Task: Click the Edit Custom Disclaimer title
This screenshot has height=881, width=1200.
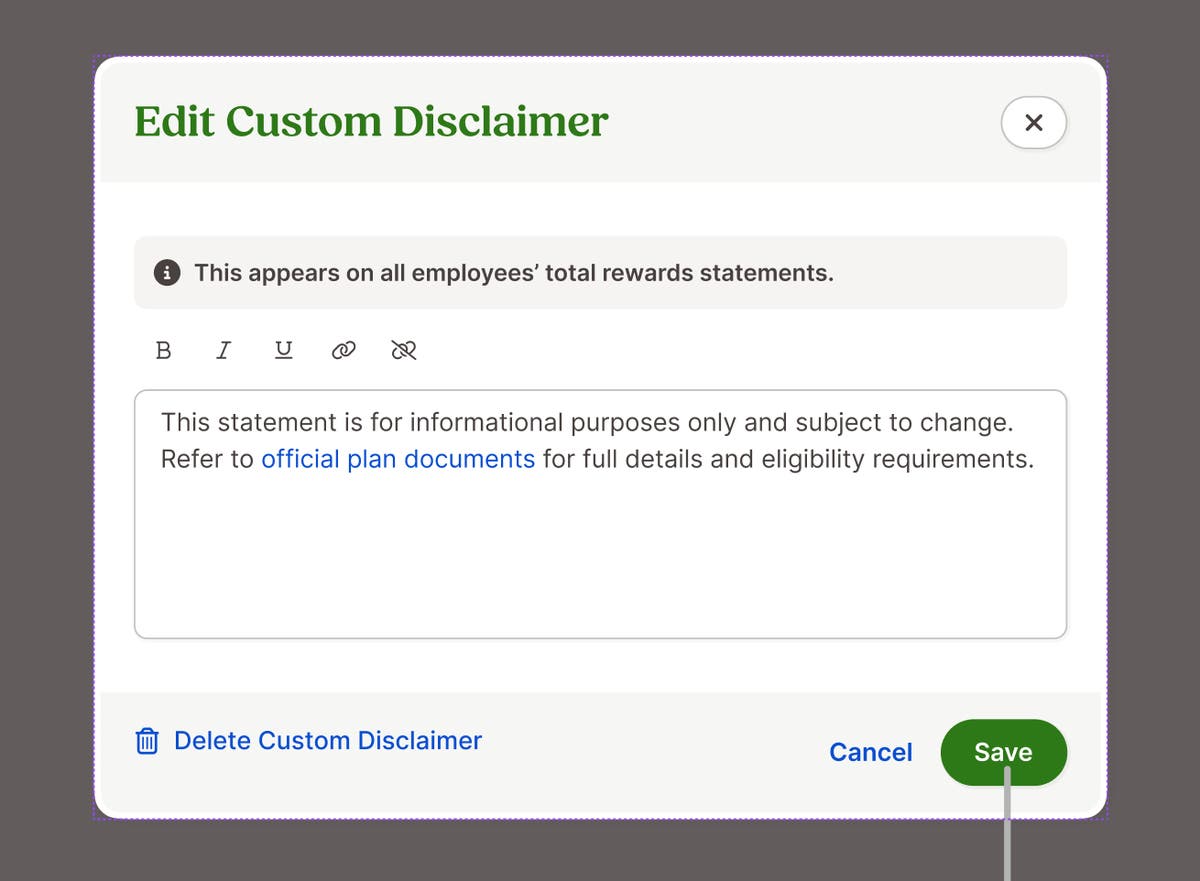Action: pos(371,121)
